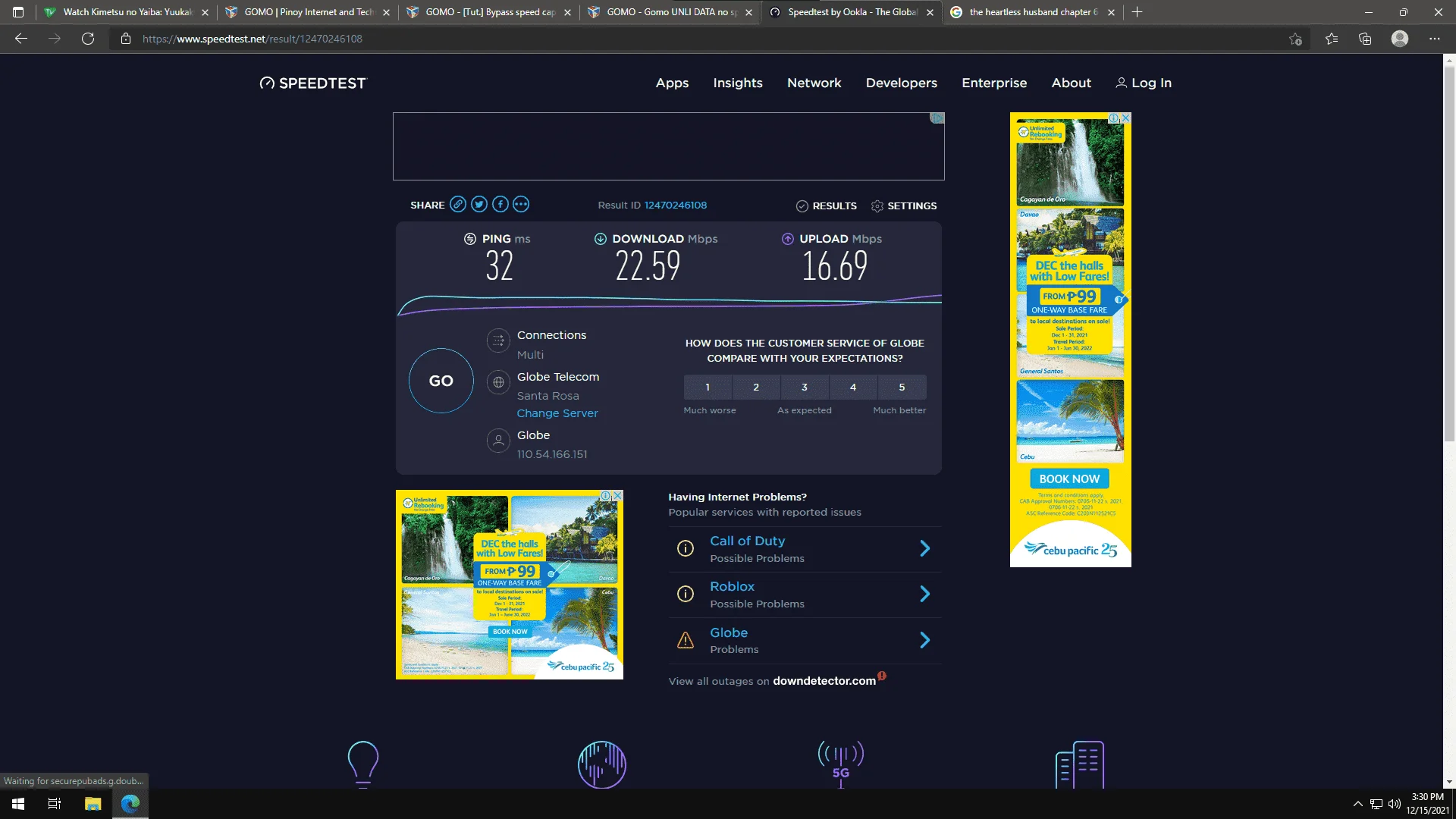Screen dimensions: 1456x819
Task: Open a new browser tab
Action: click(1137, 12)
